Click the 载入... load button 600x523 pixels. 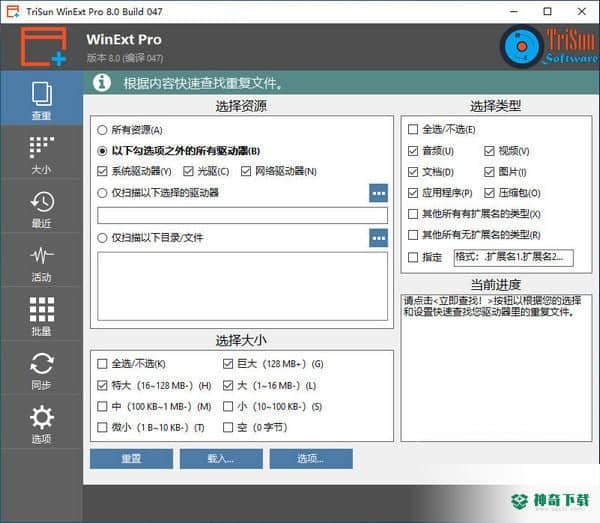221,458
